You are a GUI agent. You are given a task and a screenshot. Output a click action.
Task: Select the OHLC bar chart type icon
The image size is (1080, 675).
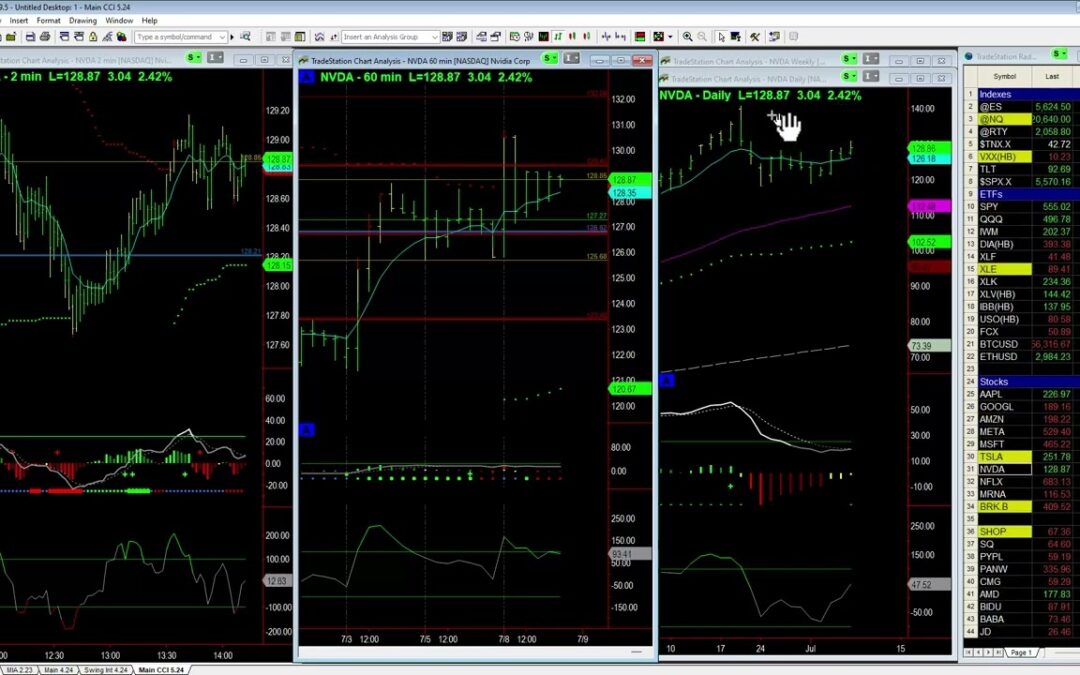point(558,37)
